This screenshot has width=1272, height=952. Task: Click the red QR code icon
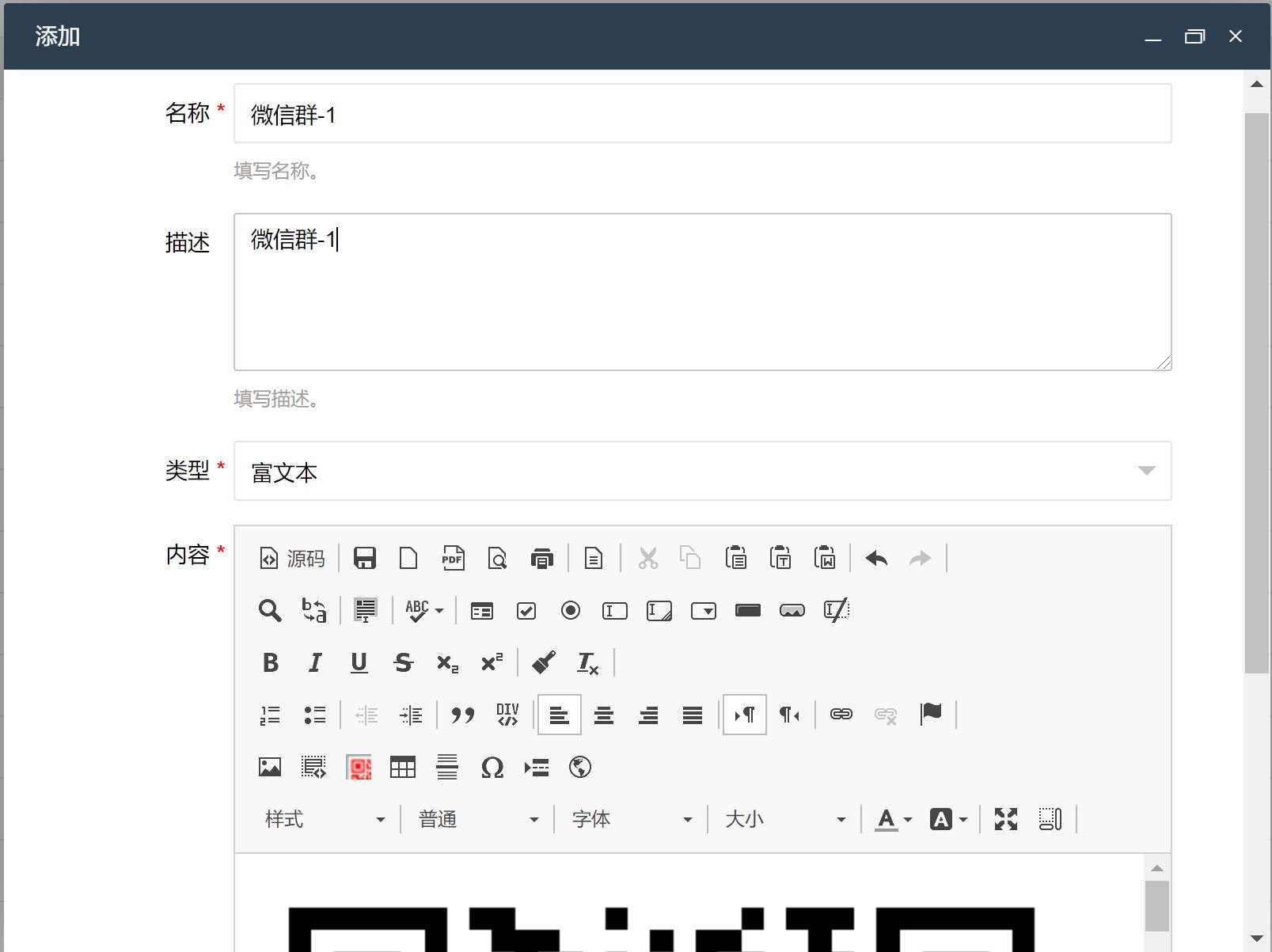[x=359, y=767]
